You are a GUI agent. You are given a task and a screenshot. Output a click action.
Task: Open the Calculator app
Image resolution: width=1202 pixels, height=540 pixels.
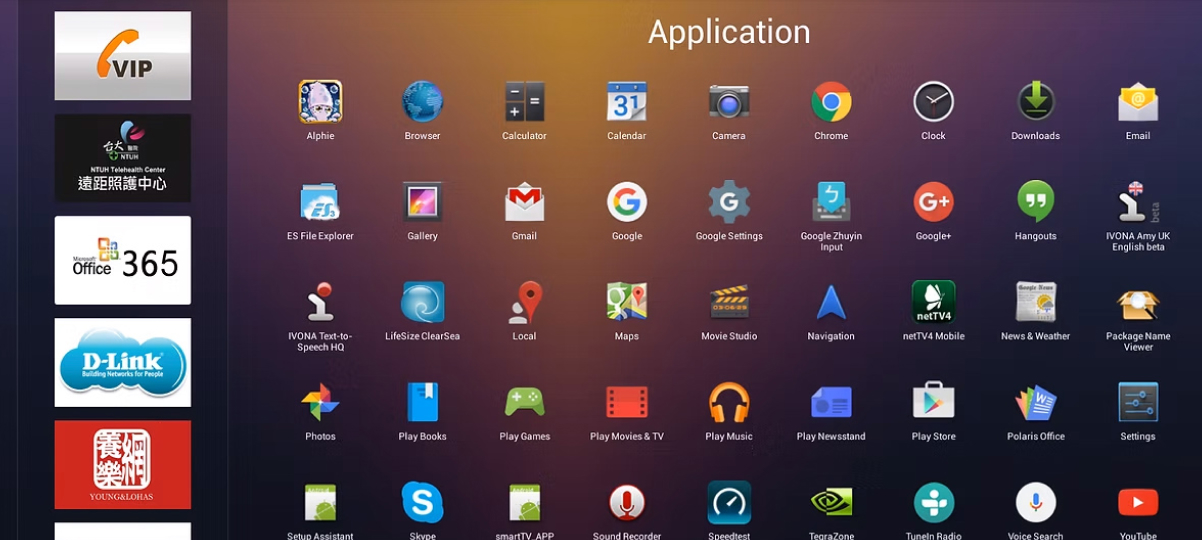pos(524,102)
